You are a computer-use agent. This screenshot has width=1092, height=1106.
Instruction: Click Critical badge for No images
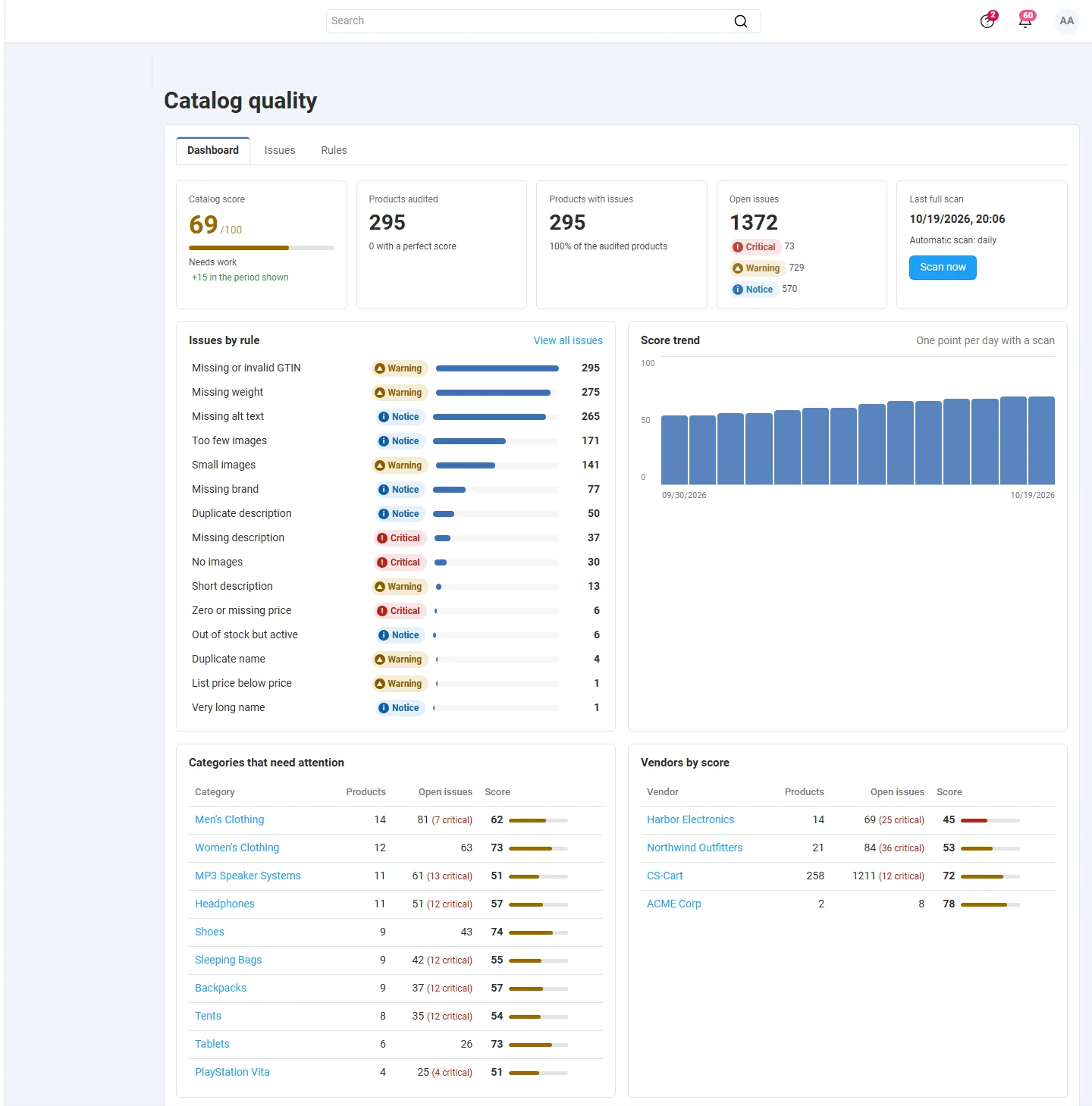click(400, 562)
